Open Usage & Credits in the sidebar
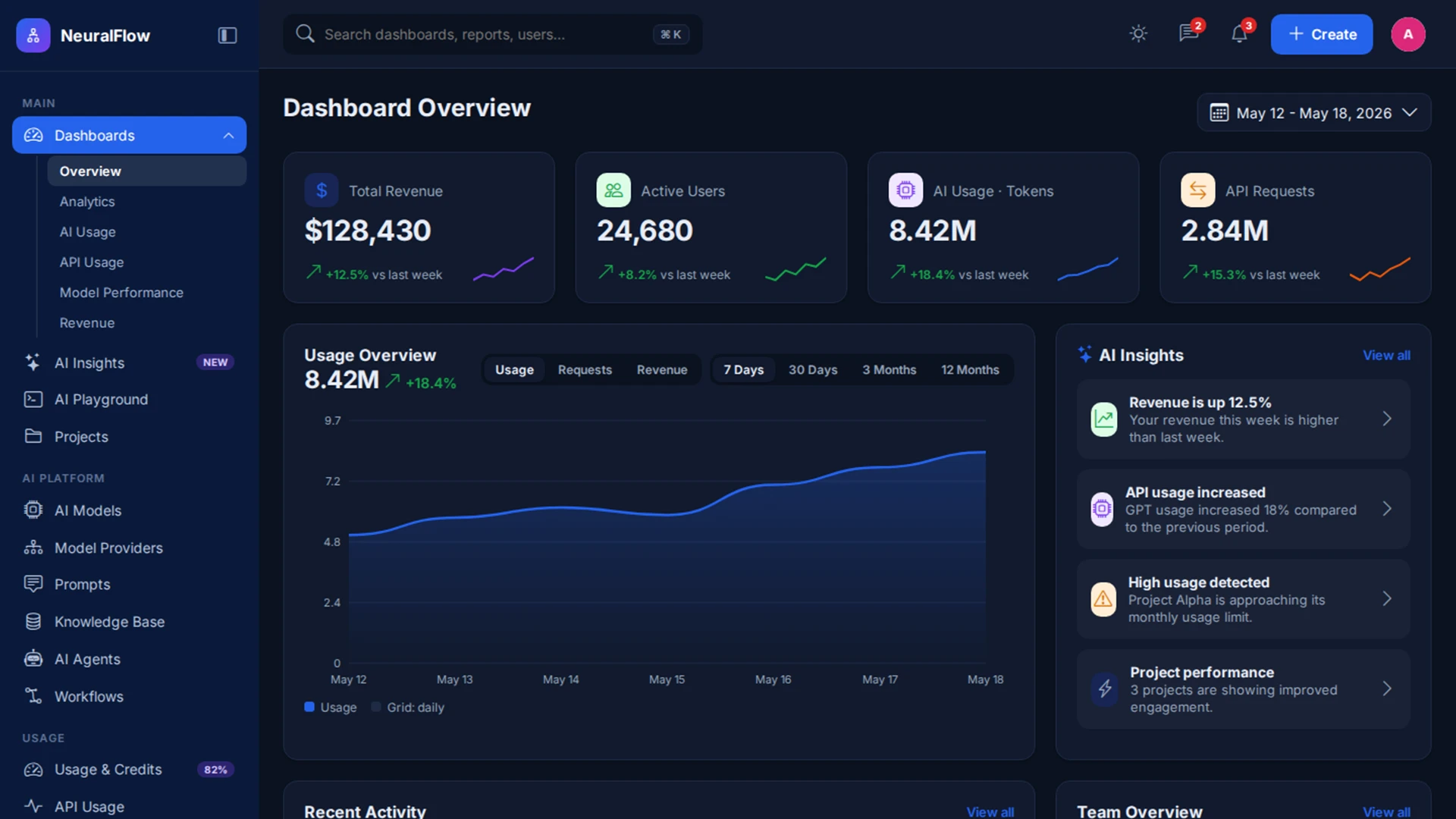The image size is (1456, 819). tap(129, 770)
